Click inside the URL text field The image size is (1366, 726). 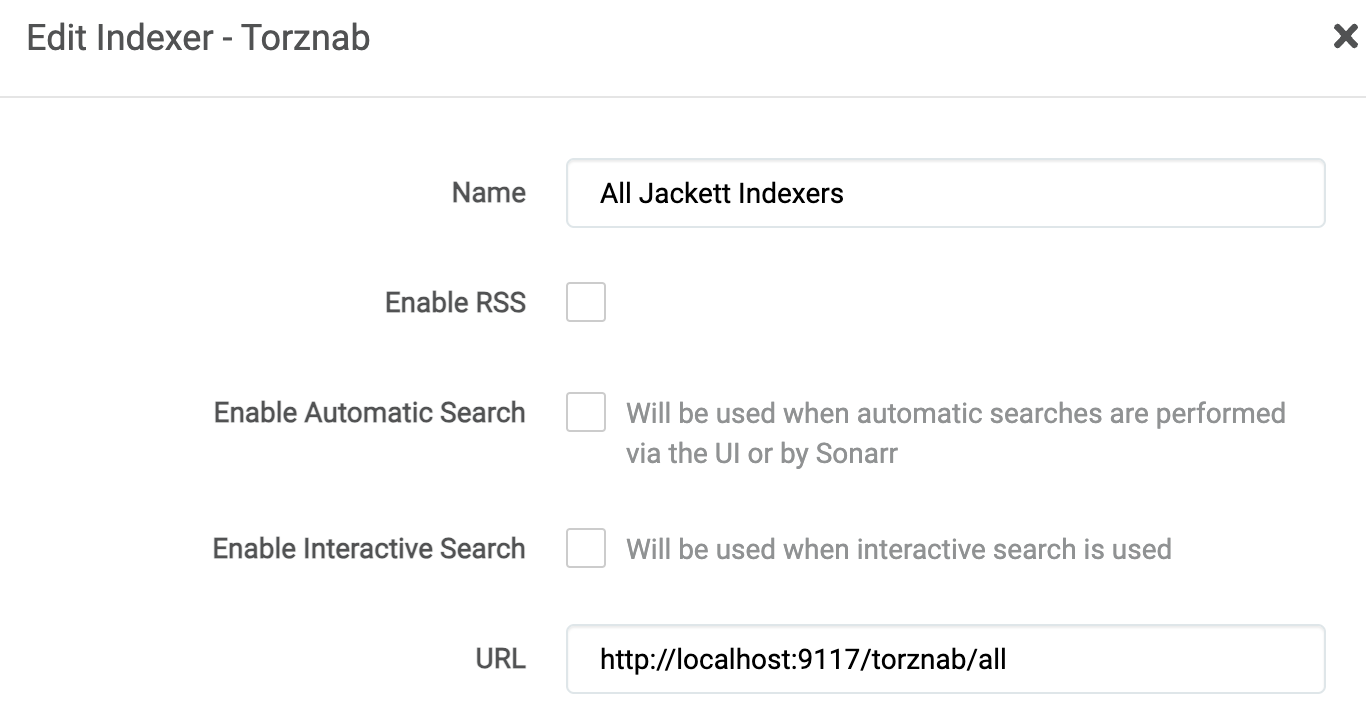pos(945,659)
